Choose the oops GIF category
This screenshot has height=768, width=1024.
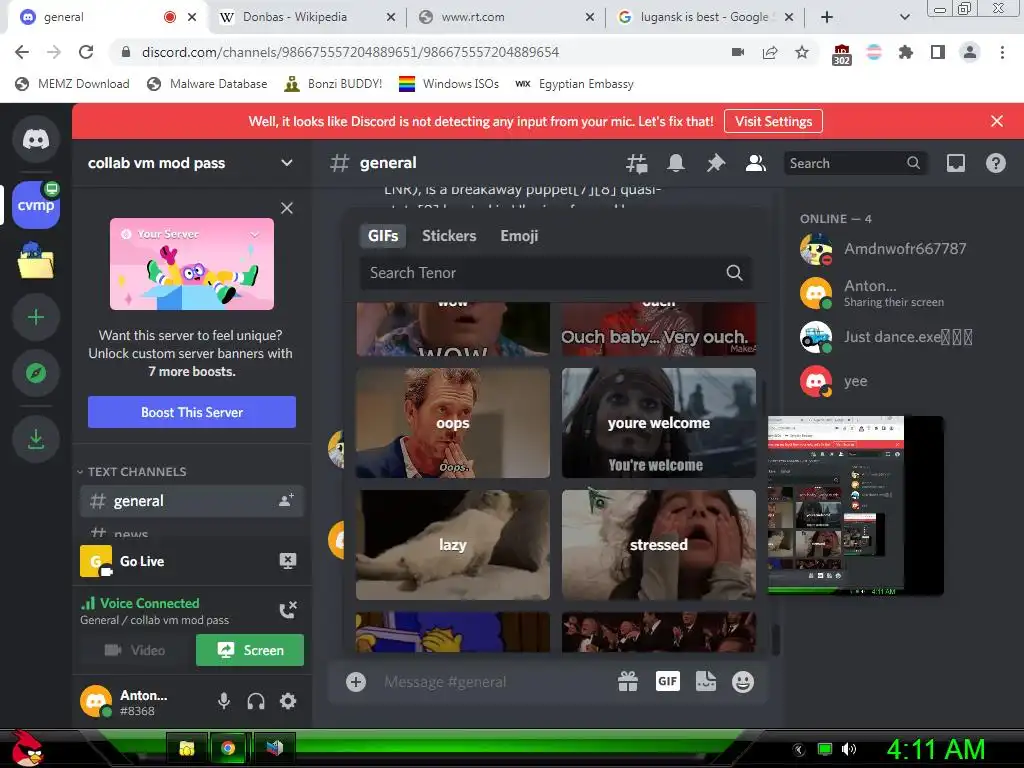click(453, 423)
